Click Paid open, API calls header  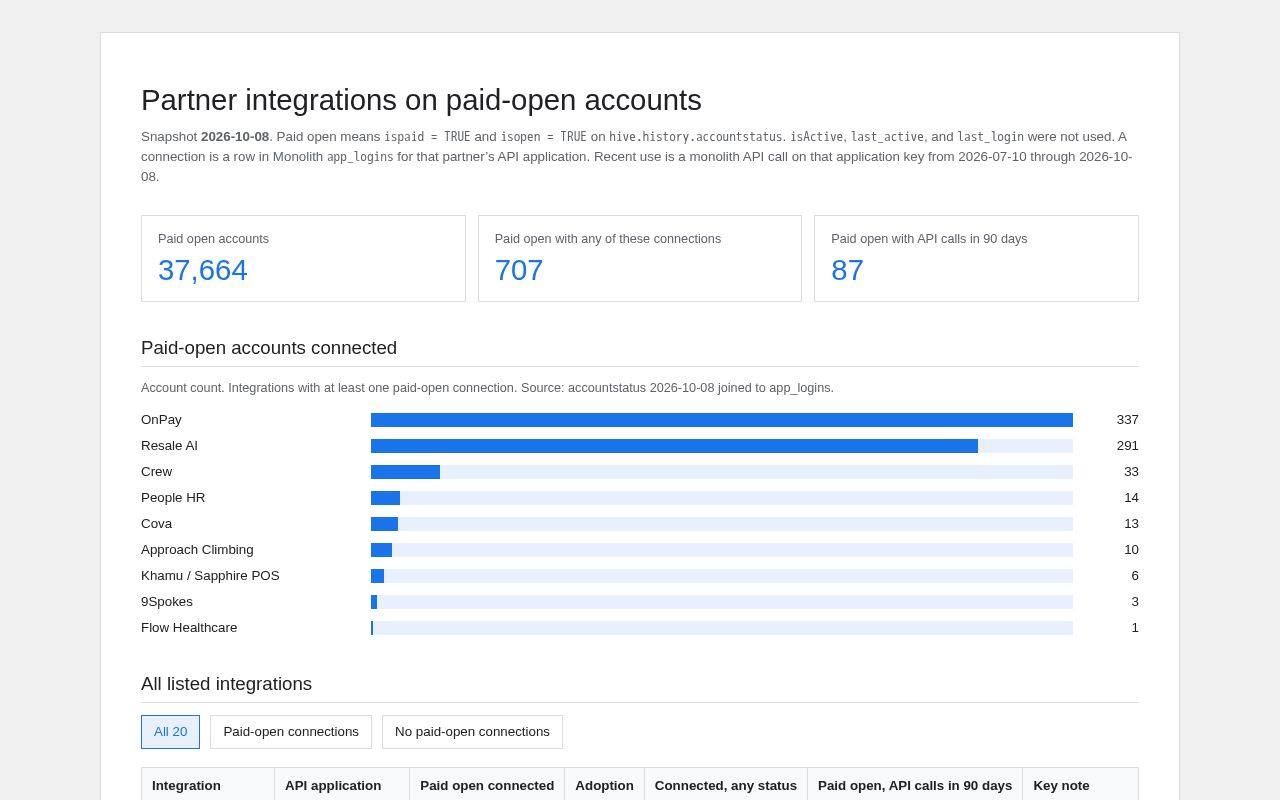[915, 785]
